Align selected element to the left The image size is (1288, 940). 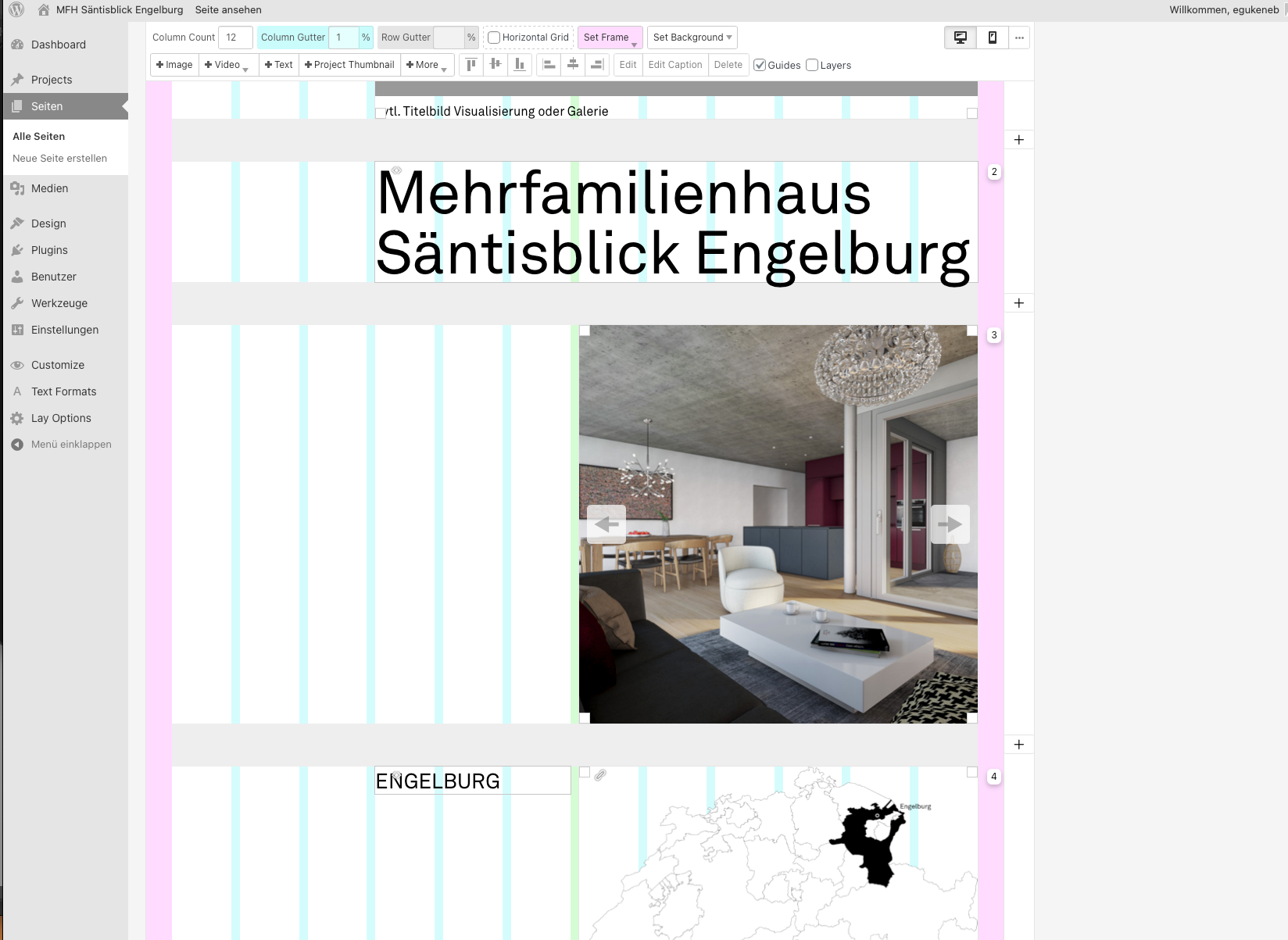coord(549,65)
